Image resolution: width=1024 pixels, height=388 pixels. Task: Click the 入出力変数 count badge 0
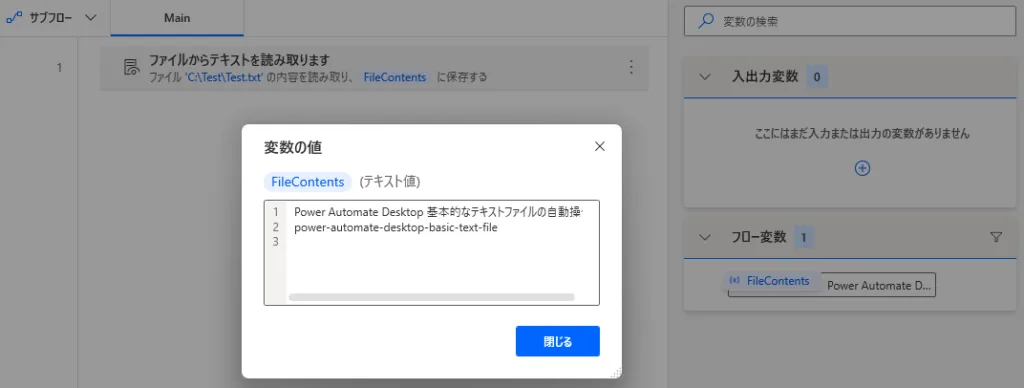click(x=816, y=76)
